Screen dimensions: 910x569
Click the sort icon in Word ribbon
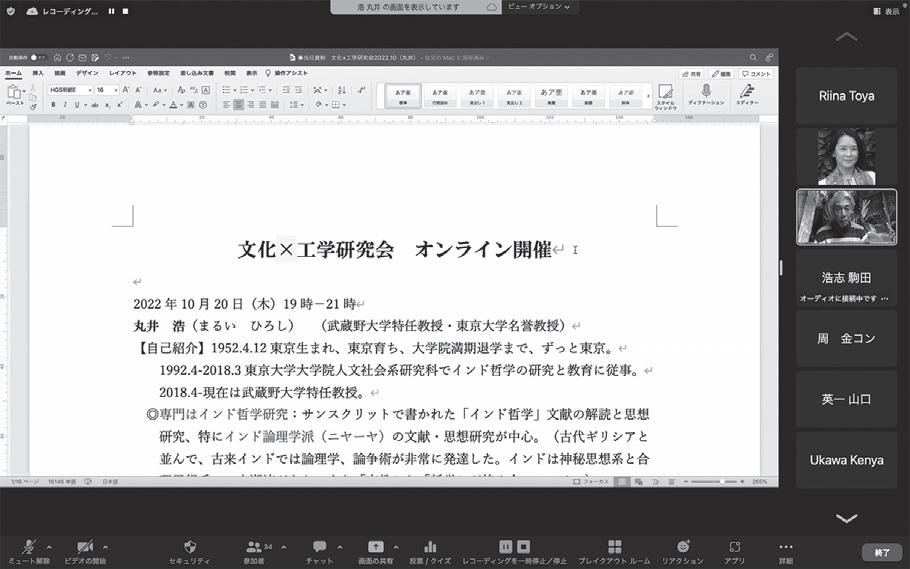(x=341, y=90)
